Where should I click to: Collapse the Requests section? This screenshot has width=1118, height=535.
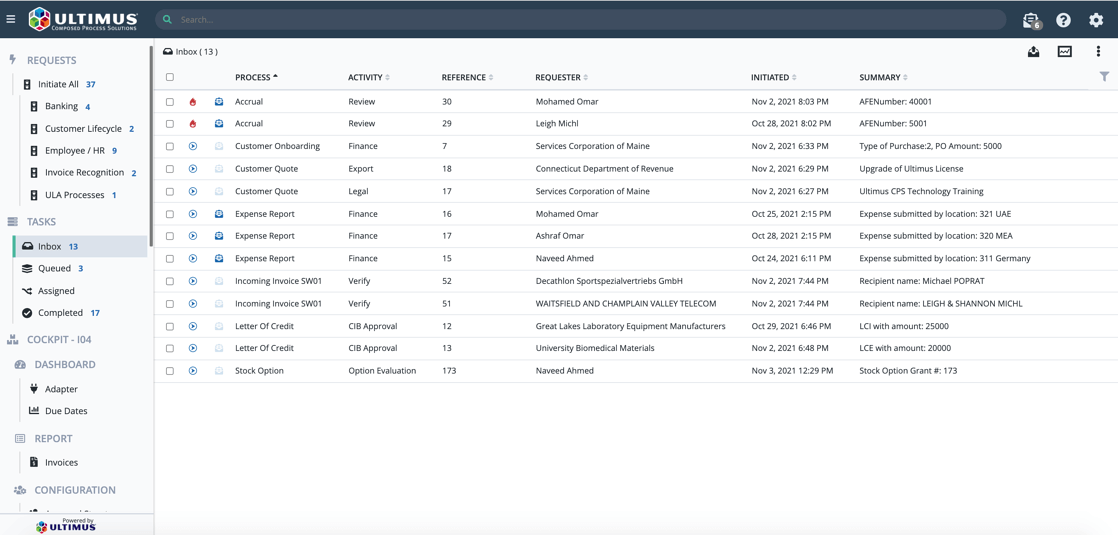pos(51,60)
